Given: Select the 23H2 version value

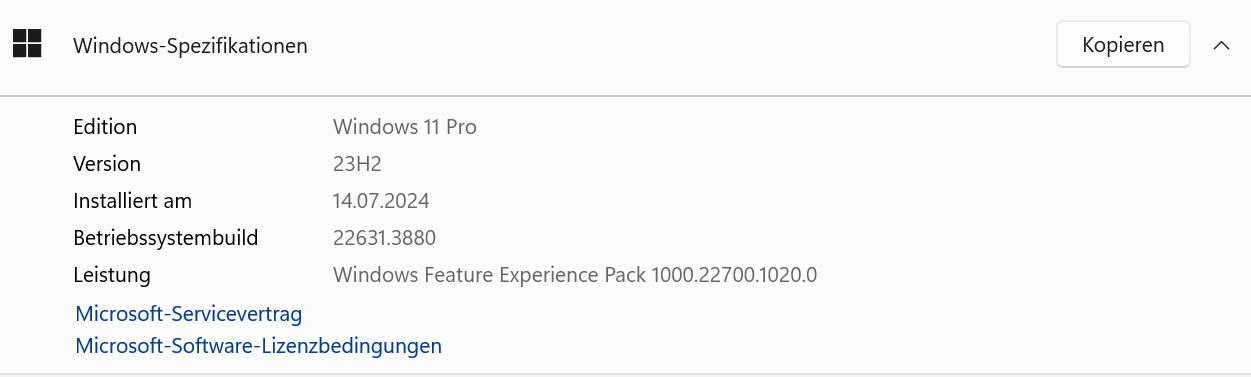Looking at the screenshot, I should [x=357, y=164].
